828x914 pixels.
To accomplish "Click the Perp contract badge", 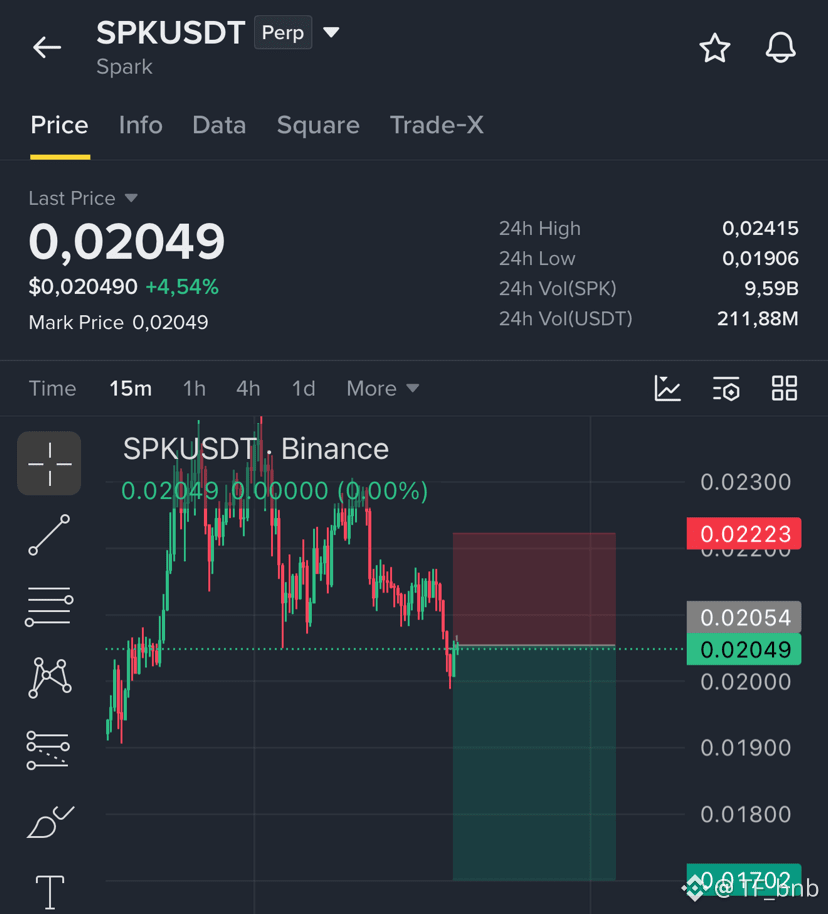I will (x=283, y=33).
